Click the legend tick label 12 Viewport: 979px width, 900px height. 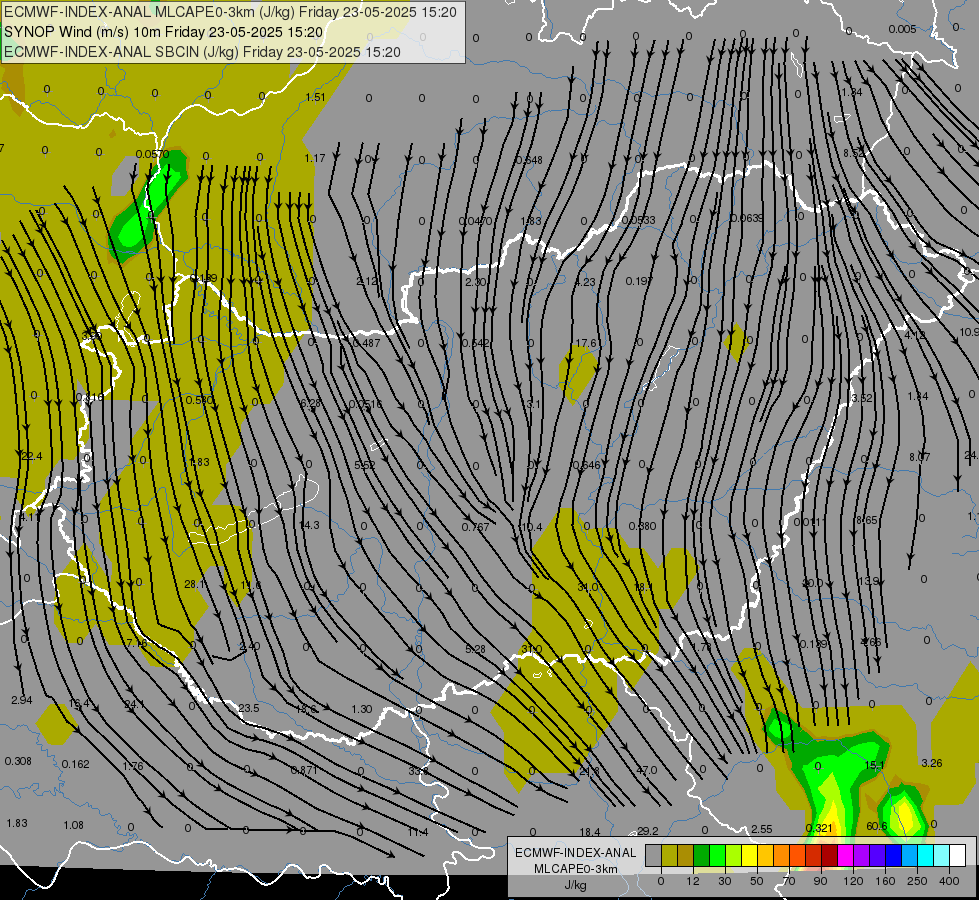coord(693,881)
